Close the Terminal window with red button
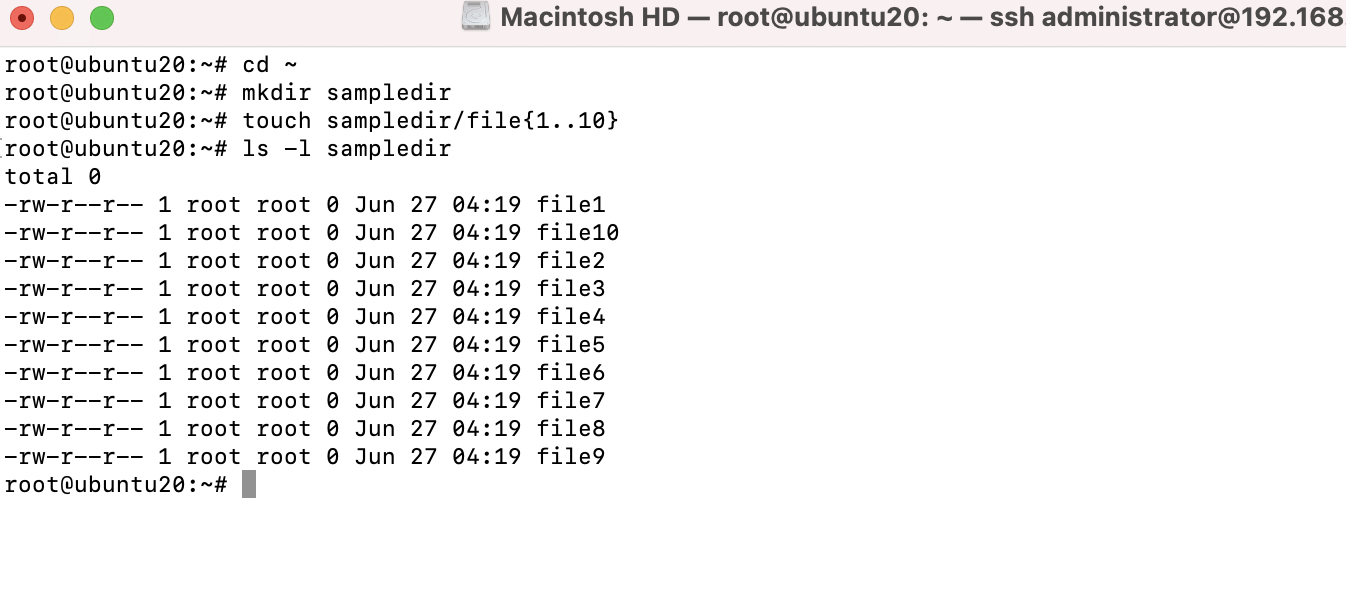The width and height of the screenshot is (1346, 590). (x=22, y=18)
